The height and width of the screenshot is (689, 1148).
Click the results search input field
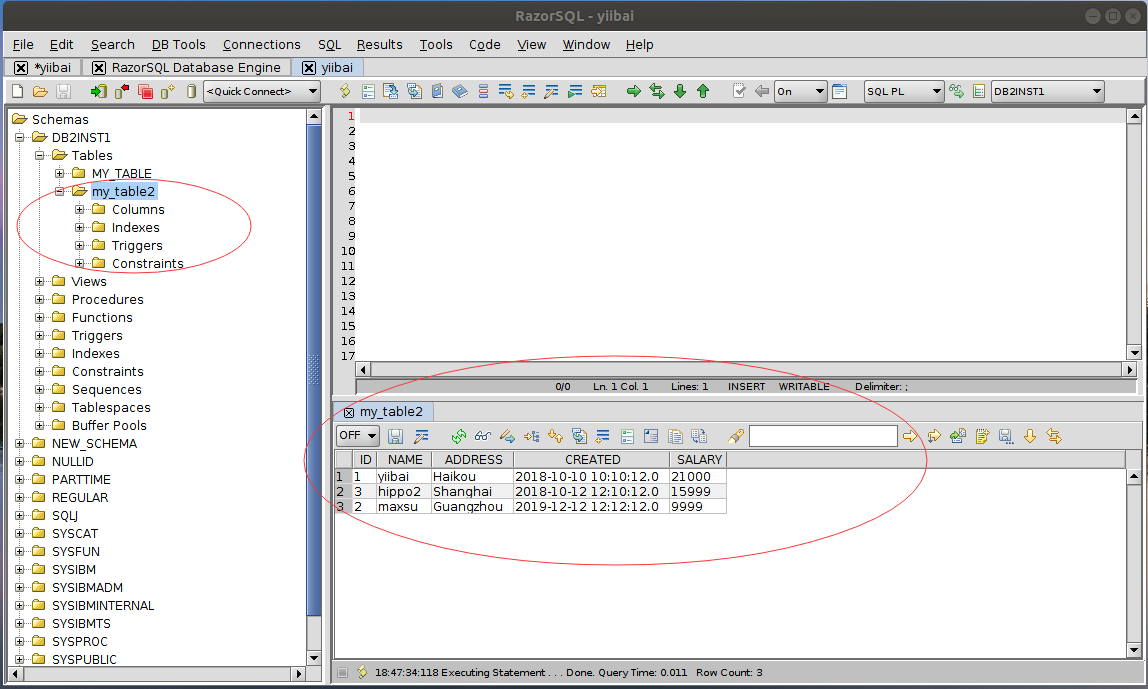pos(823,436)
